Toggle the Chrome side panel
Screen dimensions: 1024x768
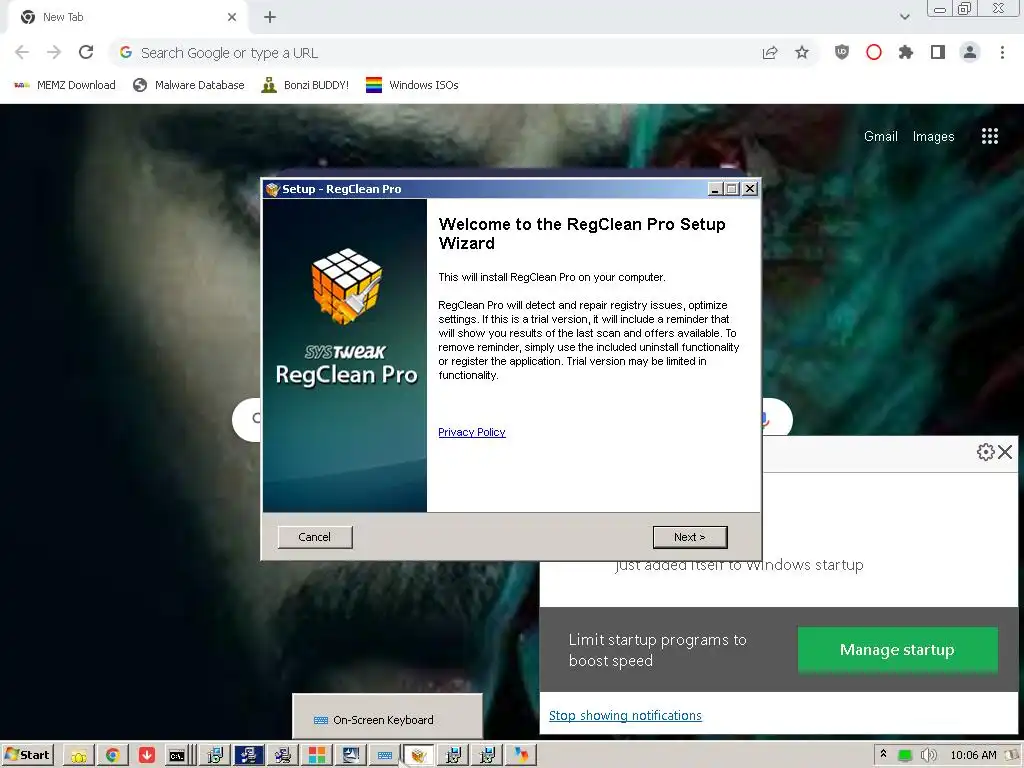(938, 52)
